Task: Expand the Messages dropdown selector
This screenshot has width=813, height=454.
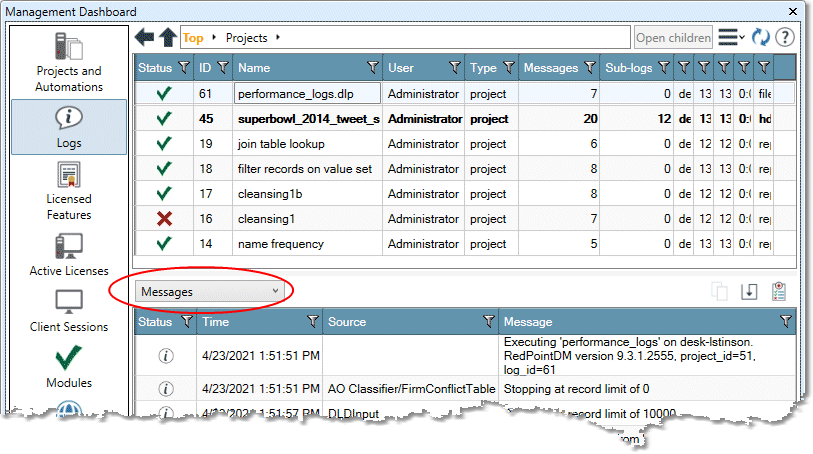Action: pos(211,291)
